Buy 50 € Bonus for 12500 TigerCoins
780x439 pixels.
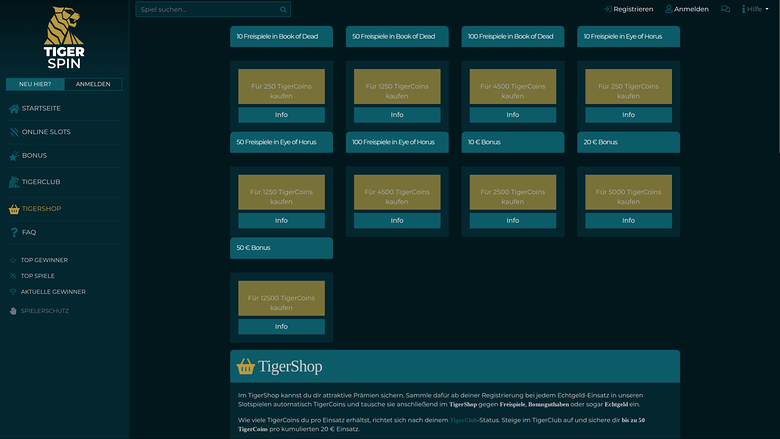[282, 298]
